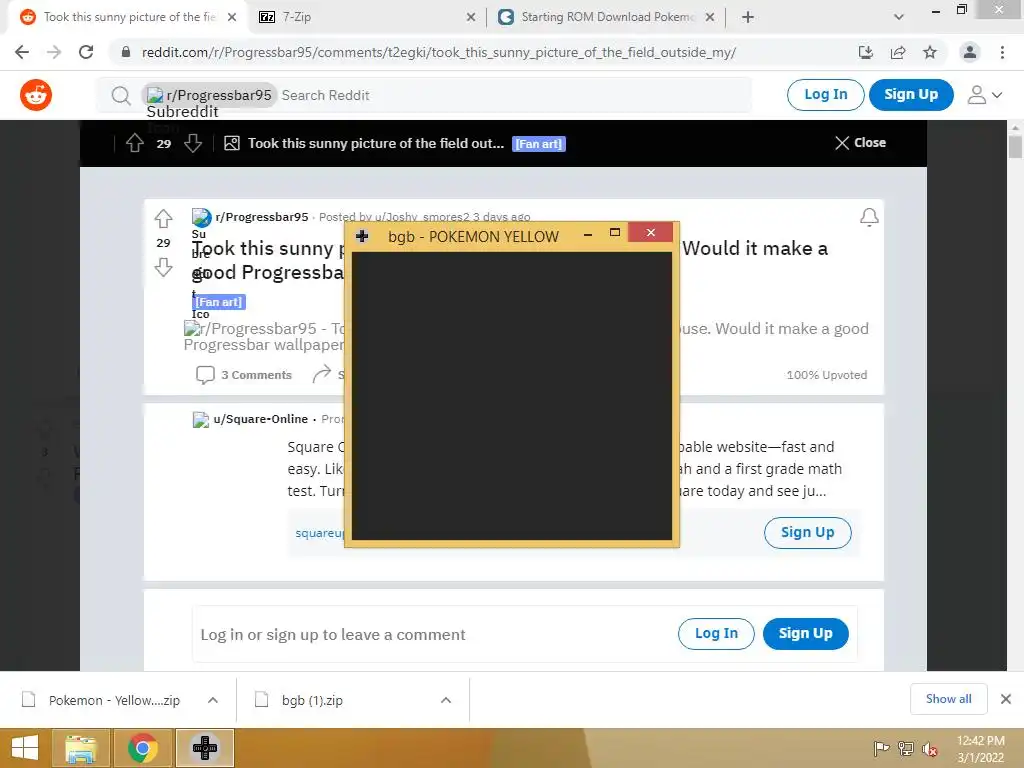Open the Chrome profile avatar
Viewport: 1024px width, 768px height.
click(970, 52)
